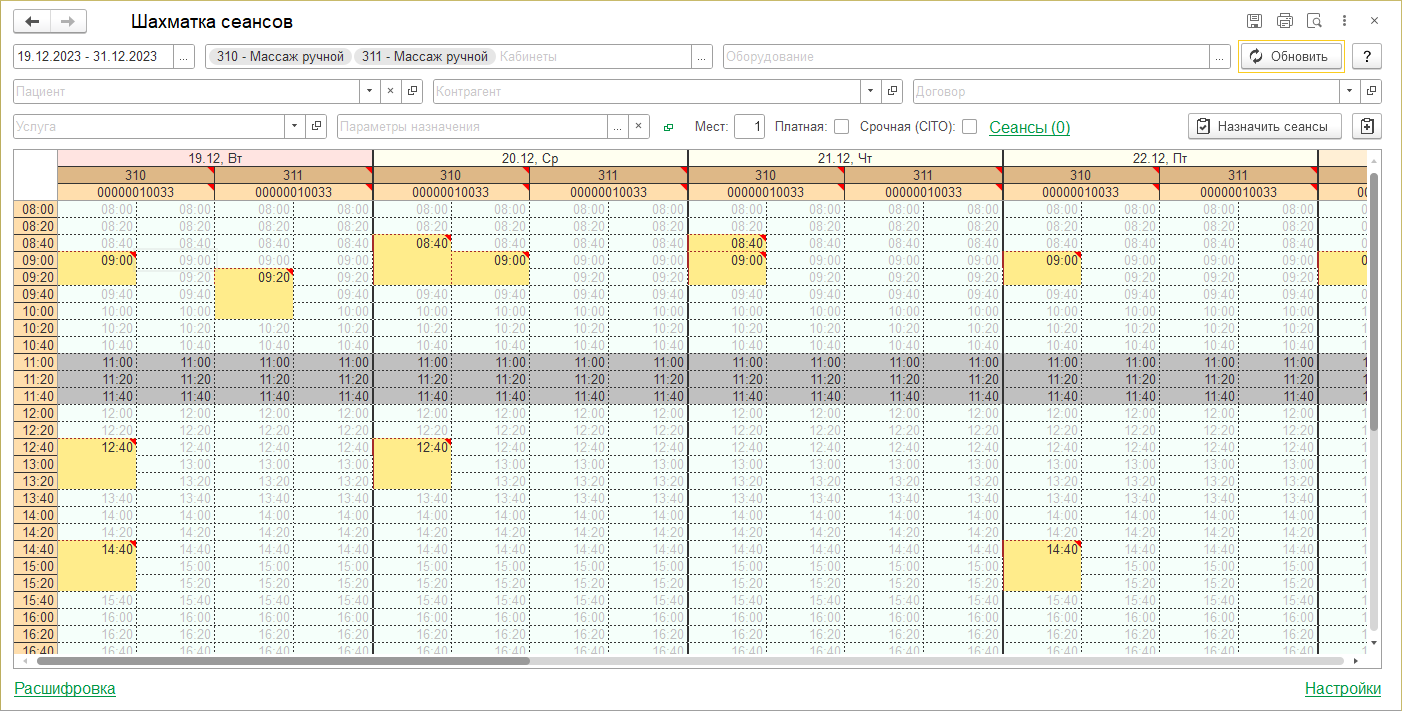Enable the Платная checkbox

tap(842, 127)
